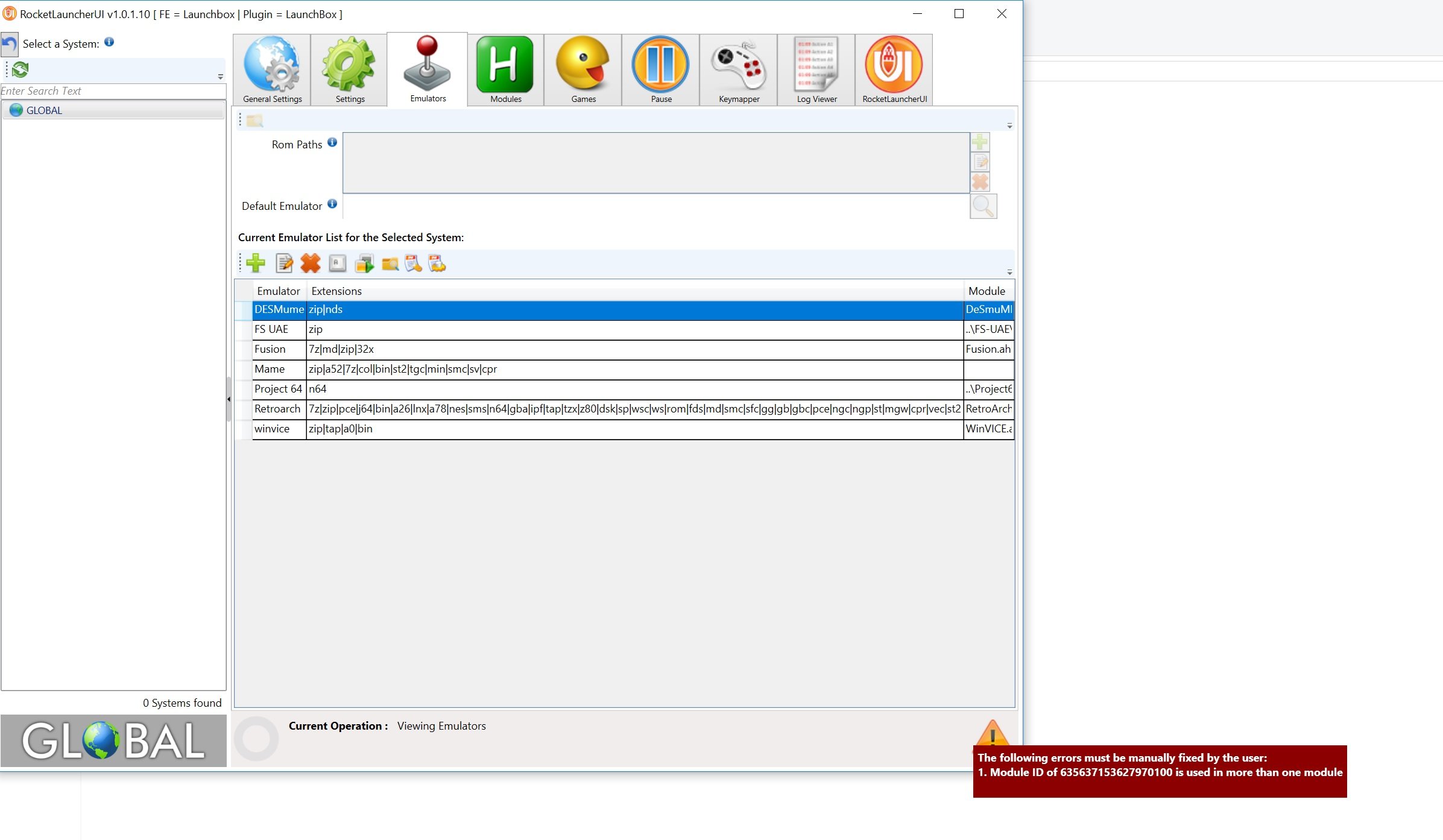Maximize the RocketLauncherUI window
Screen dimensions: 1443x840
[959, 13]
